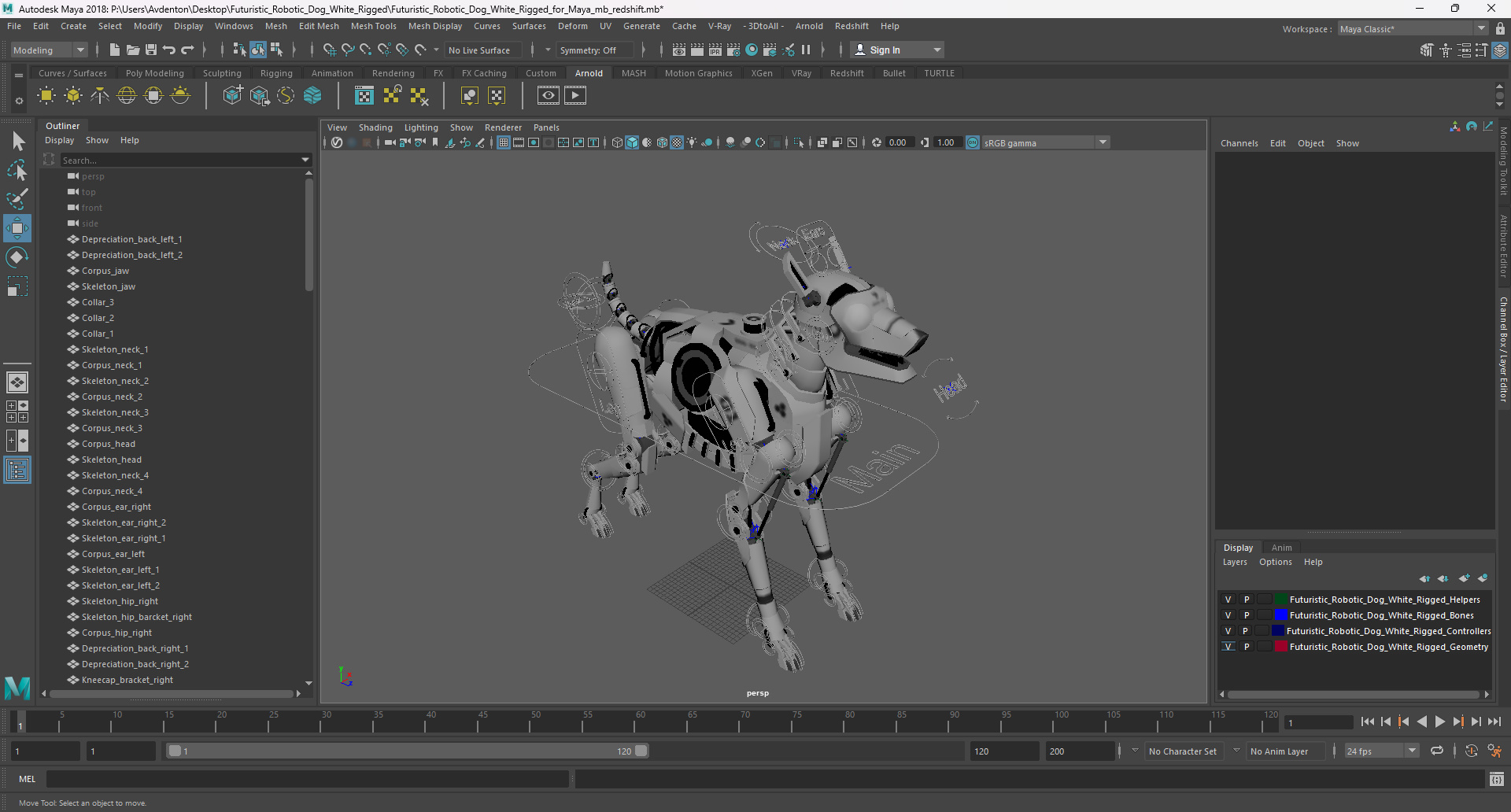Toggle visibility of Rigged_Controllers layer
Viewport: 1511px width, 812px height.
pyautogui.click(x=1228, y=631)
